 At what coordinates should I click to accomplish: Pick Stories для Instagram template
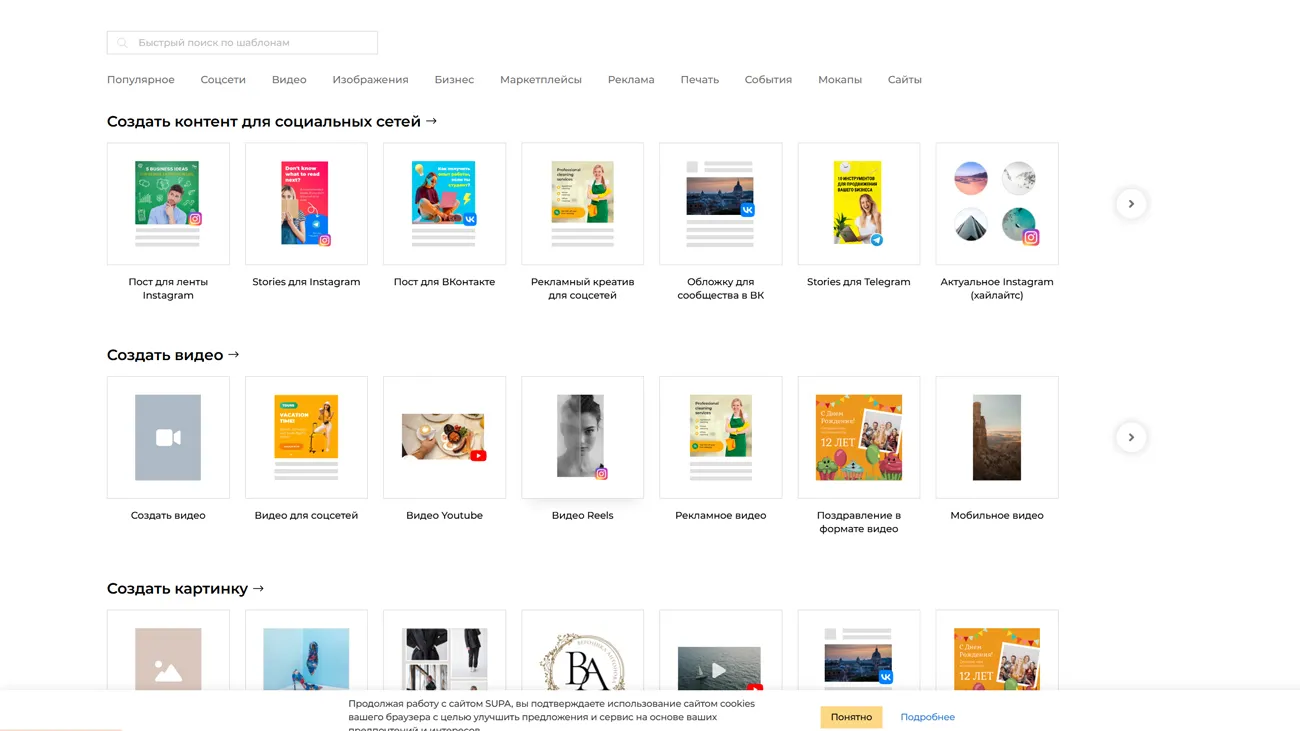pos(306,204)
